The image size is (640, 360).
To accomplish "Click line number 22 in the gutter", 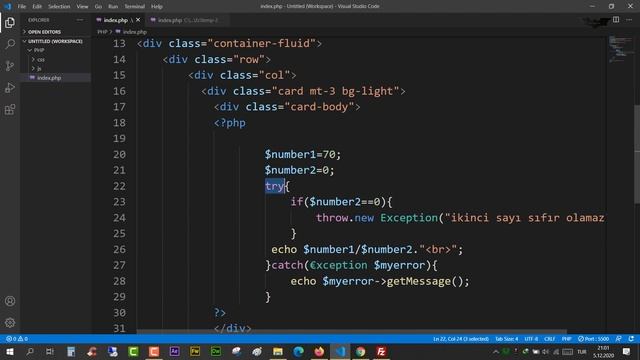I will [x=119, y=186].
